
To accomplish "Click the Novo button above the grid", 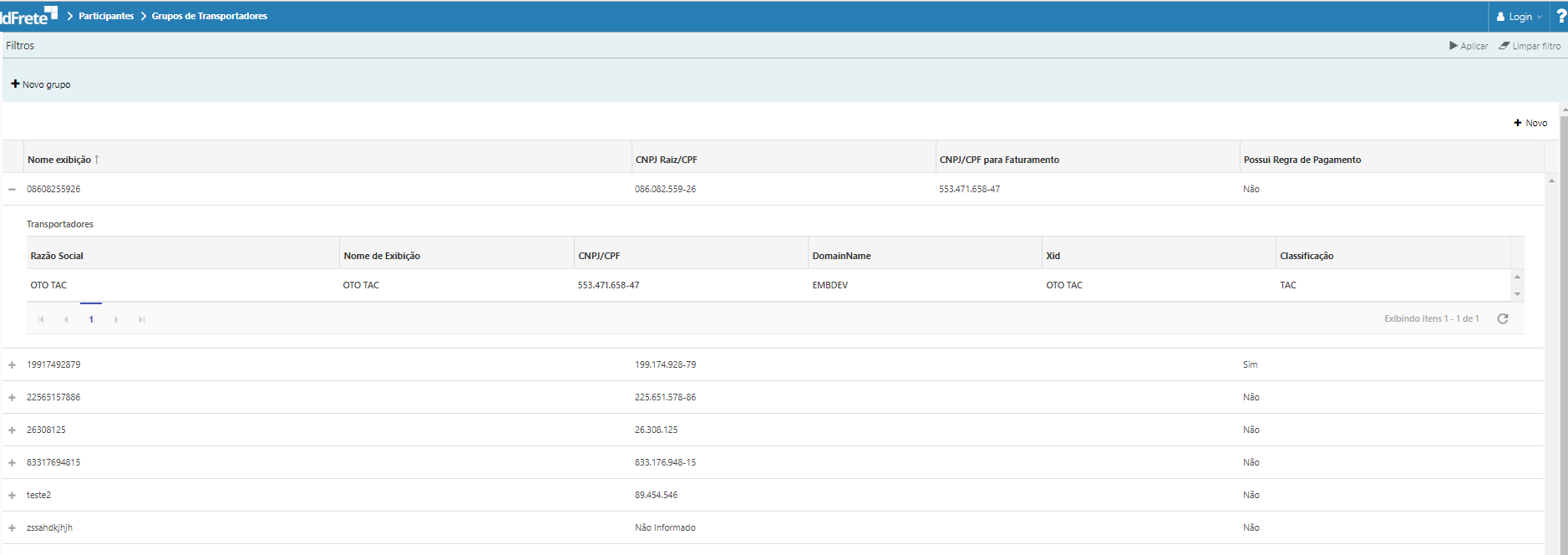I will tap(1530, 123).
